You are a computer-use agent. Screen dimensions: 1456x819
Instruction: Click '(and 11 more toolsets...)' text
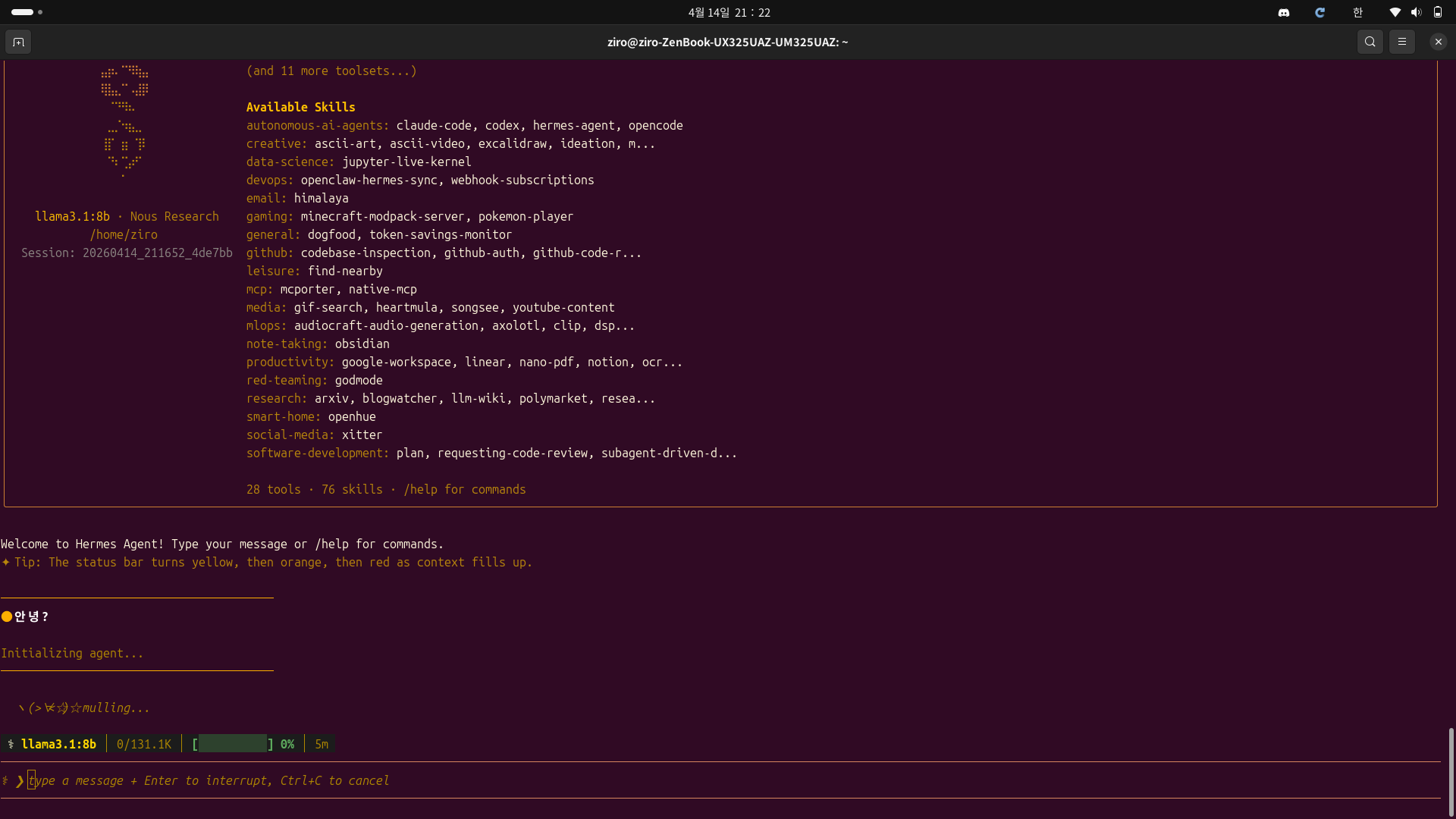(331, 71)
